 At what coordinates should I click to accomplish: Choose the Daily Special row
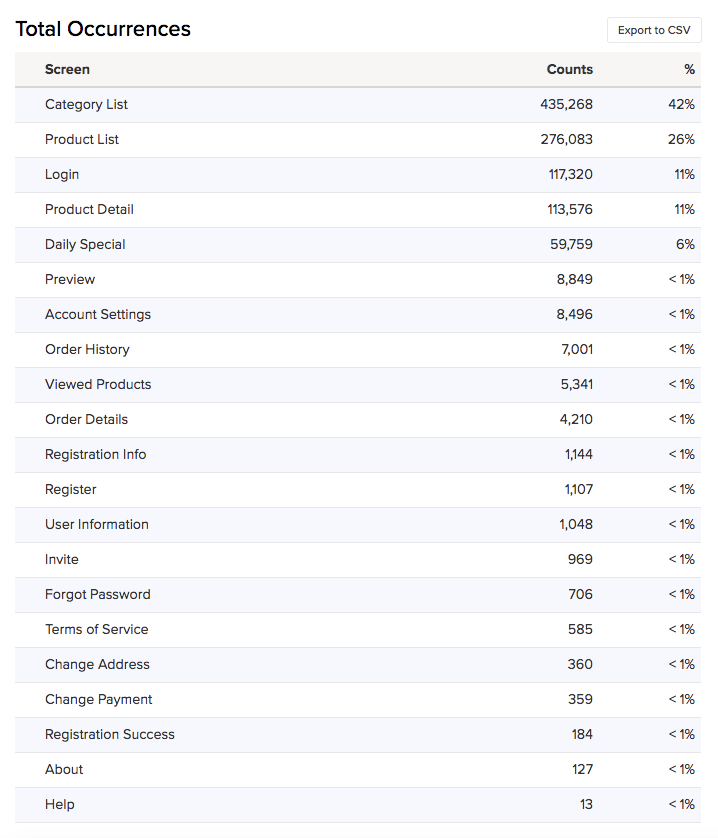tap(85, 244)
